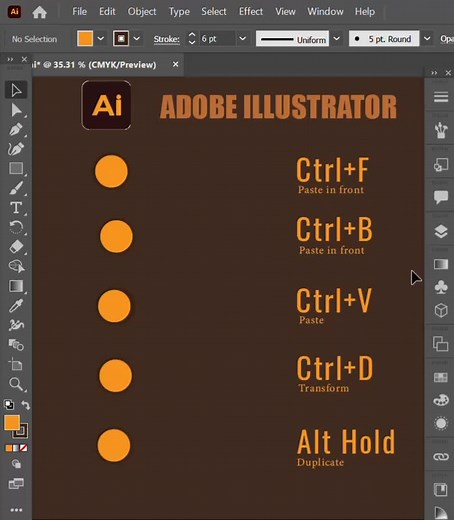The image size is (454, 520).
Task: Open the Type menu
Action: tap(179, 12)
